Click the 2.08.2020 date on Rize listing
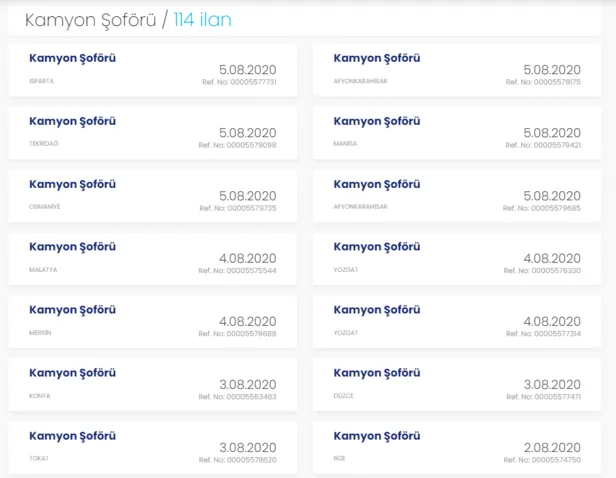 click(552, 447)
